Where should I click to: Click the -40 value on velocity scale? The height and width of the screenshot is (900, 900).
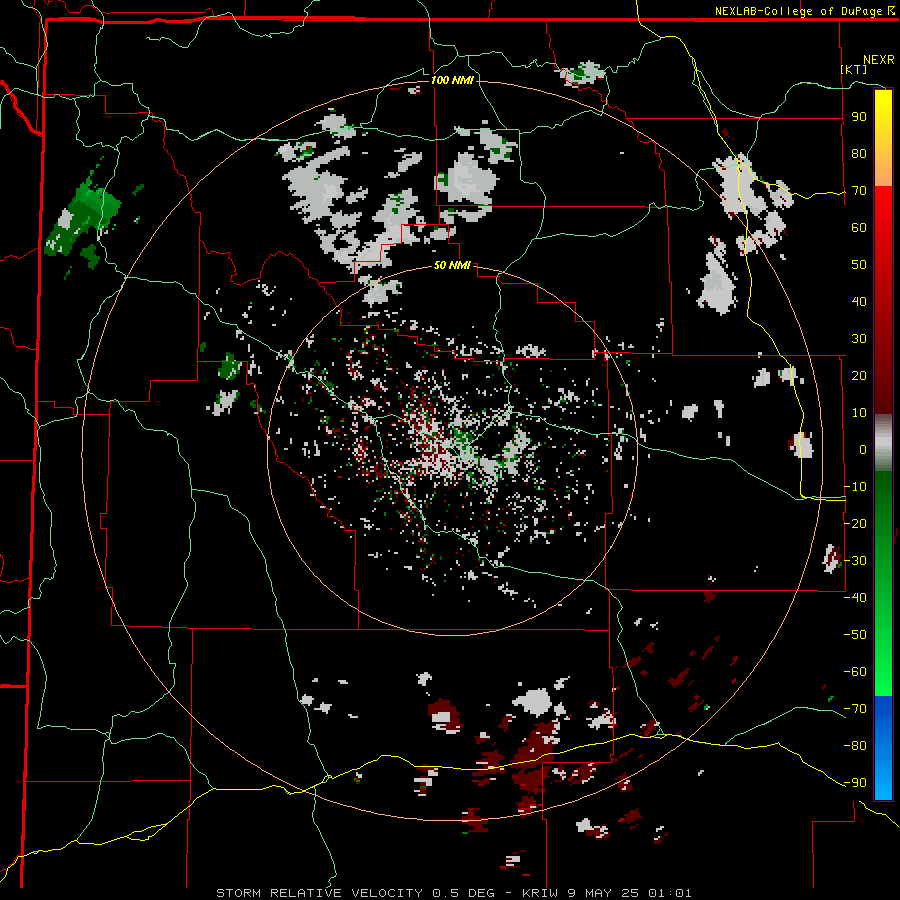855,598
